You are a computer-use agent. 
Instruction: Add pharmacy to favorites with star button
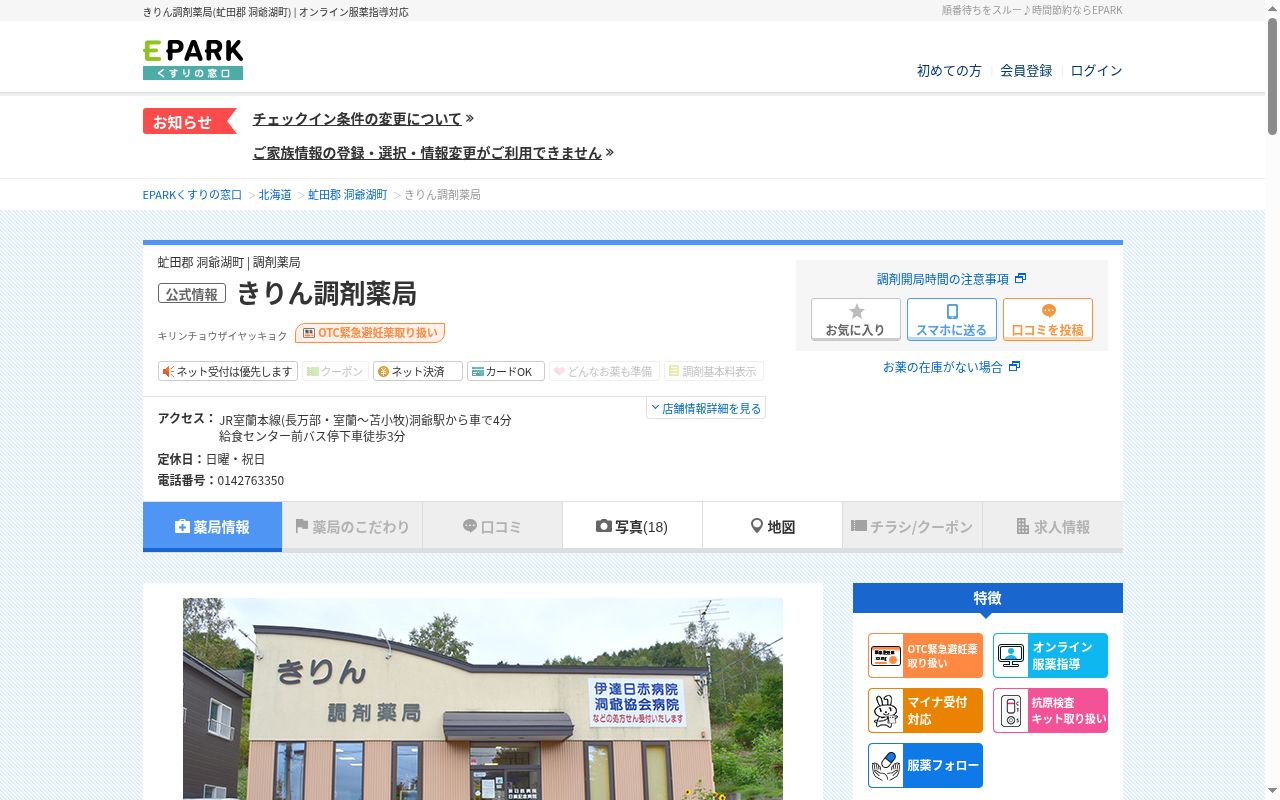coord(856,320)
